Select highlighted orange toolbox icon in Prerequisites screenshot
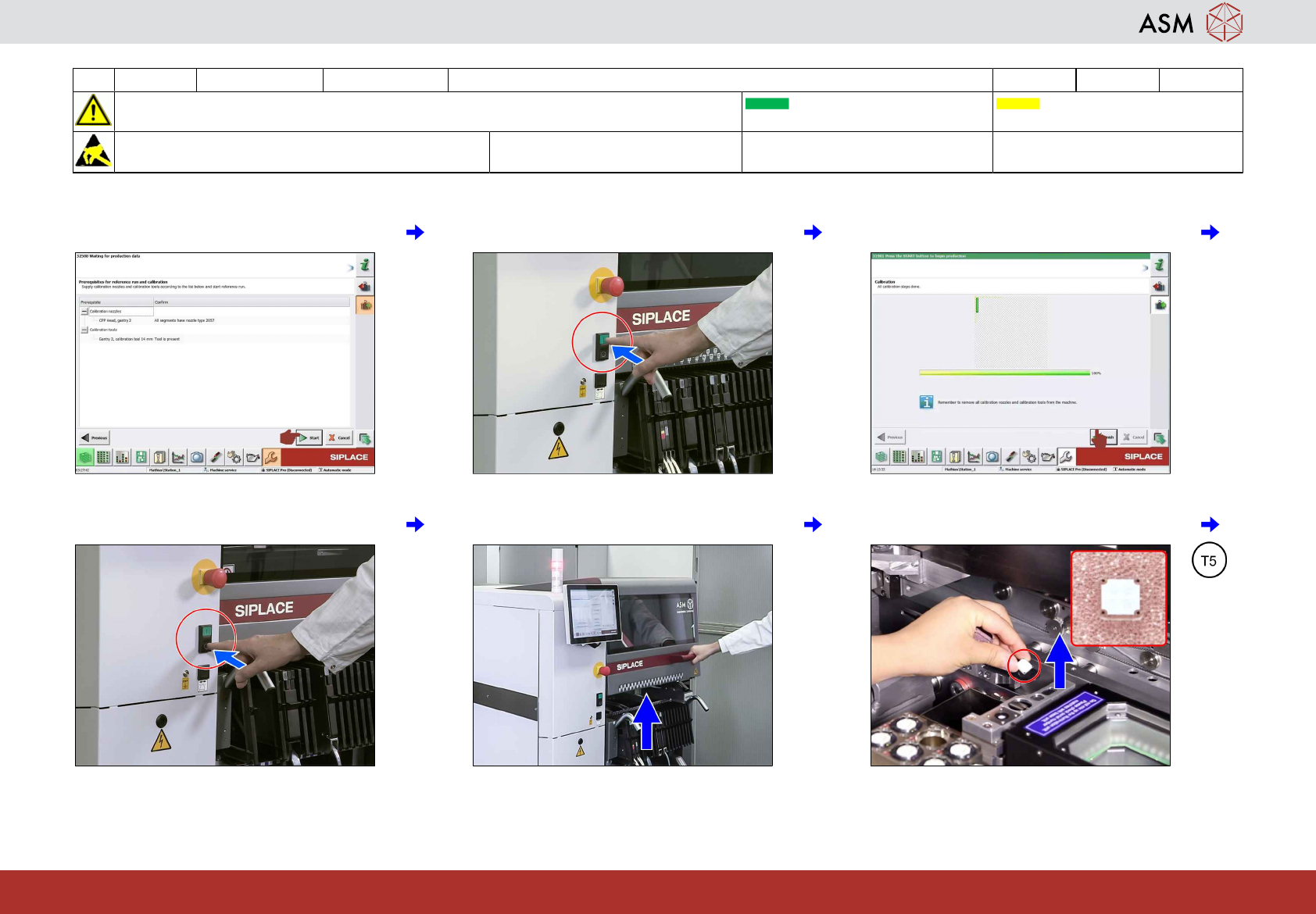Image resolution: width=1316 pixels, height=914 pixels. click(365, 305)
